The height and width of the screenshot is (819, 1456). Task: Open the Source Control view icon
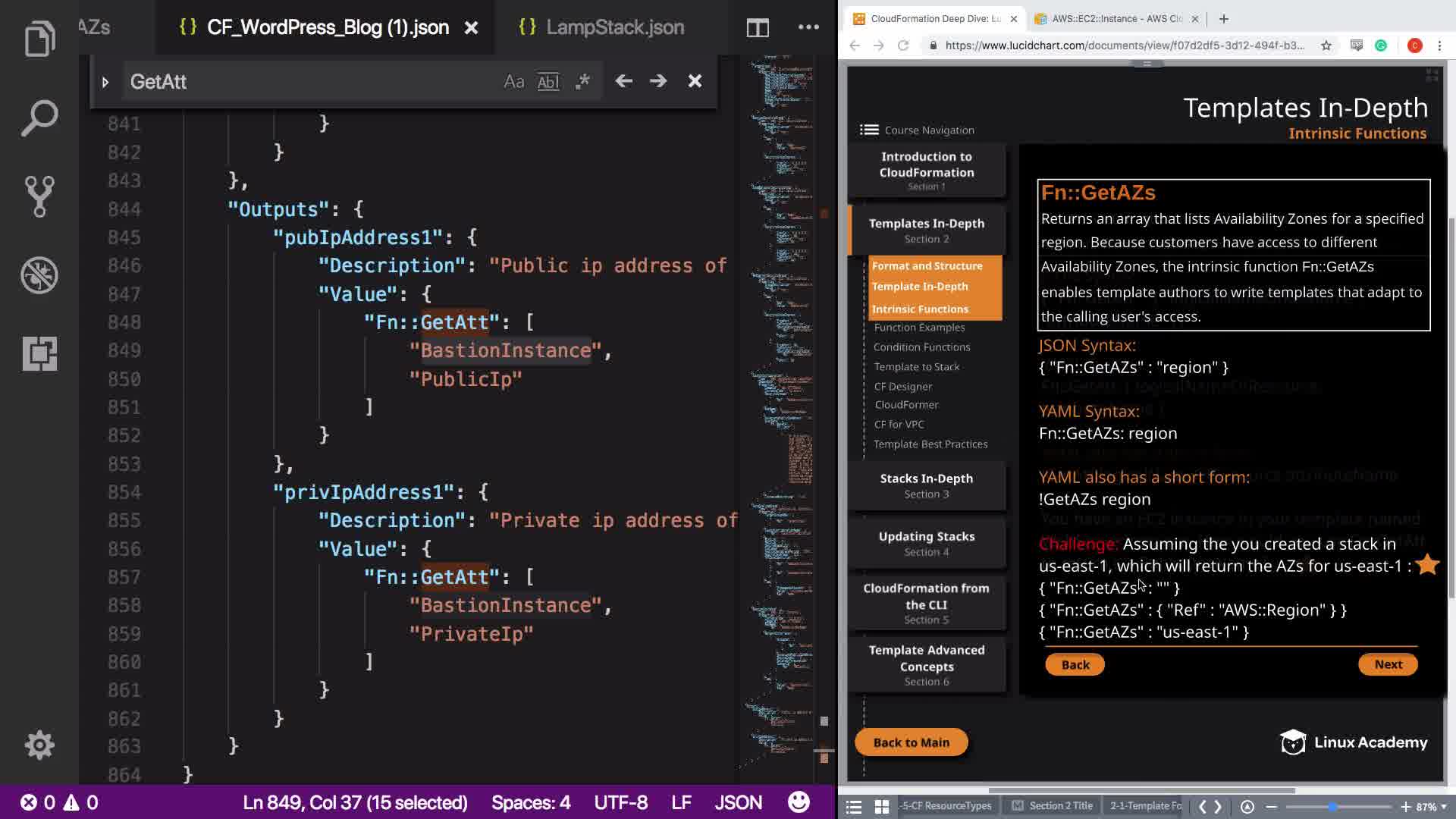coord(39,196)
